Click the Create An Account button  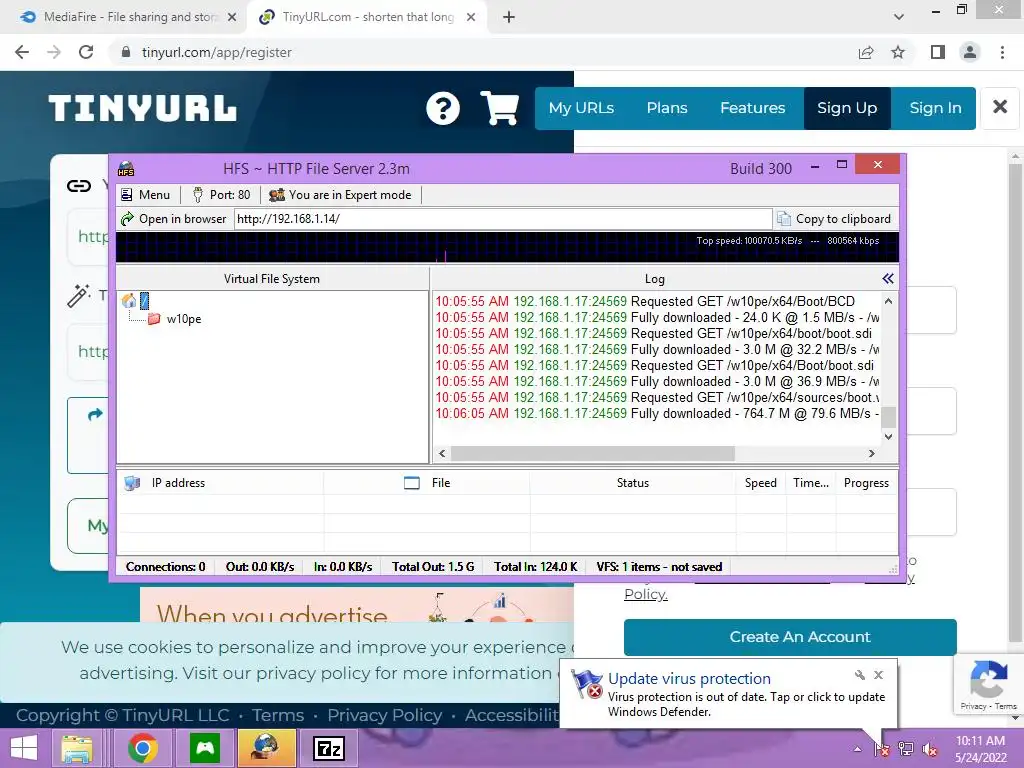(x=790, y=637)
